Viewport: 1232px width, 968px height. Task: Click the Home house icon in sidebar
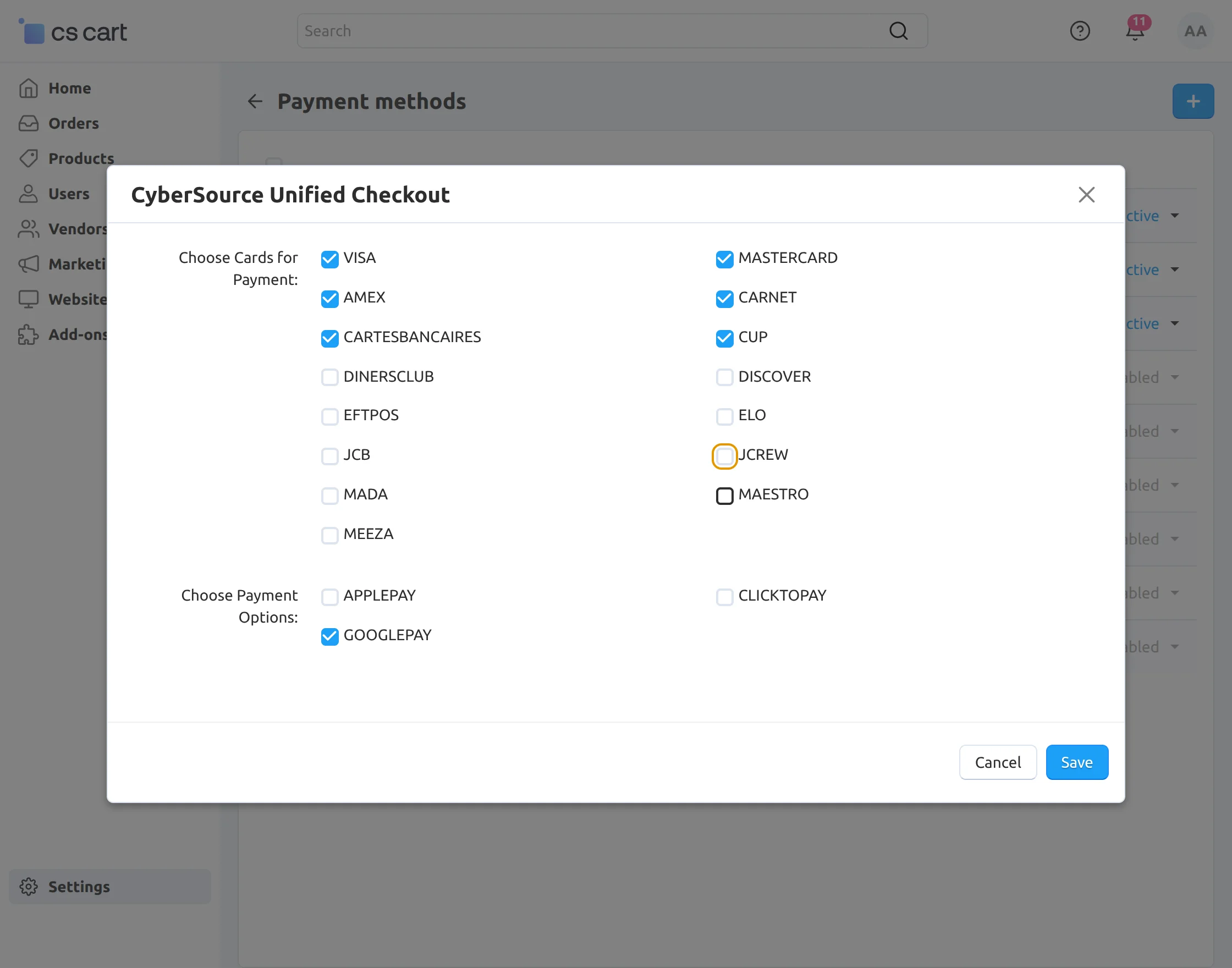point(29,89)
